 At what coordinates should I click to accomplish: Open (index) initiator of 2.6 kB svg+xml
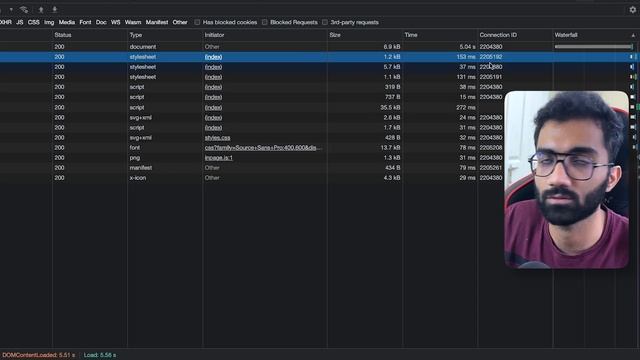click(x=213, y=118)
